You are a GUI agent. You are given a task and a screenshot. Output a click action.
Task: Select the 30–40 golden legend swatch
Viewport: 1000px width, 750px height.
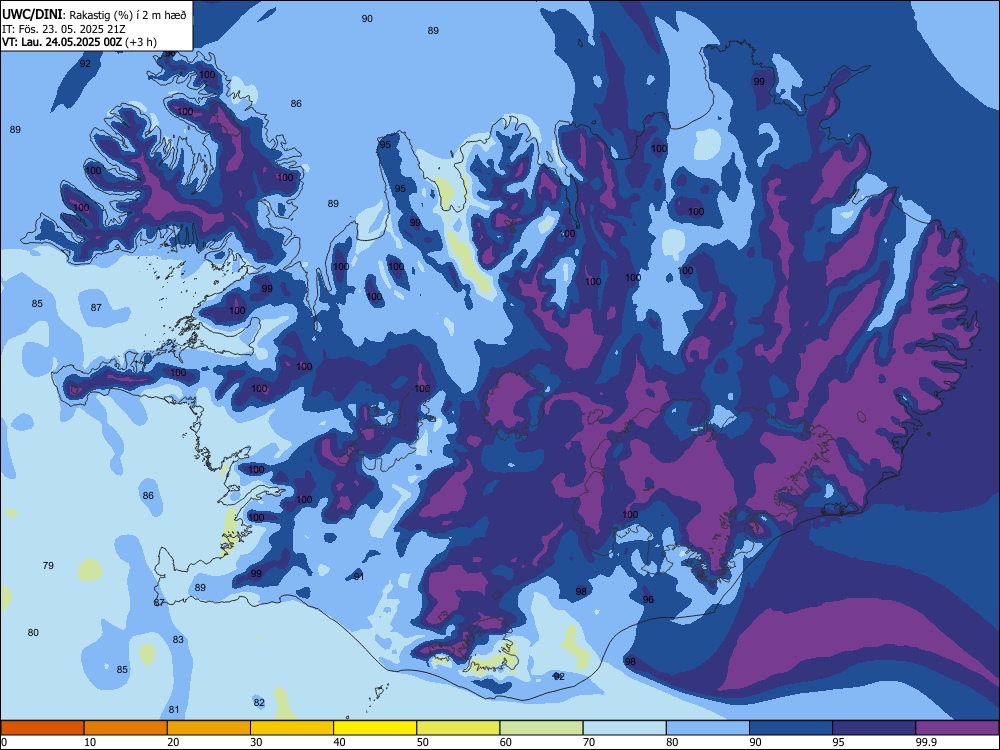point(292,728)
